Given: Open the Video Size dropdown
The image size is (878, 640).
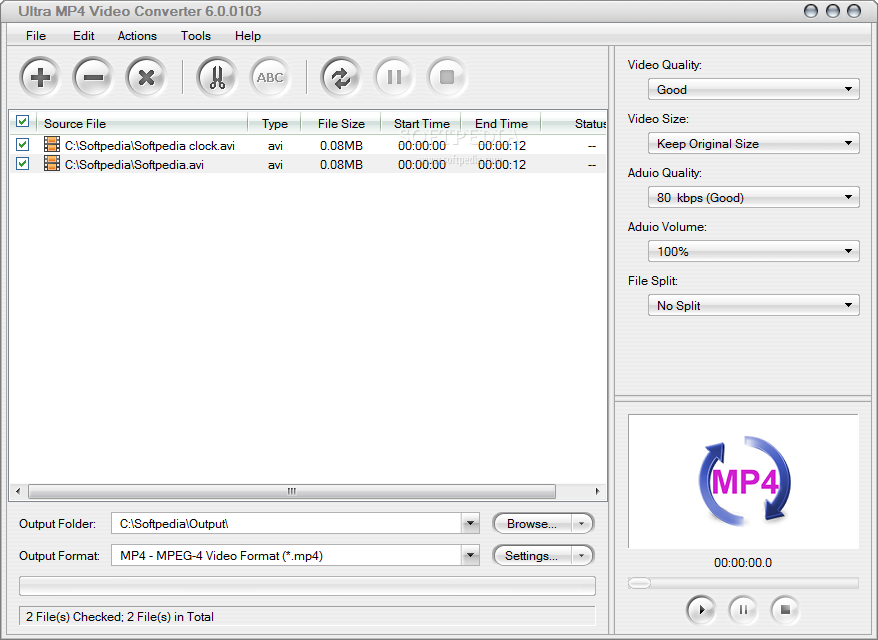Looking at the screenshot, I should (754, 143).
